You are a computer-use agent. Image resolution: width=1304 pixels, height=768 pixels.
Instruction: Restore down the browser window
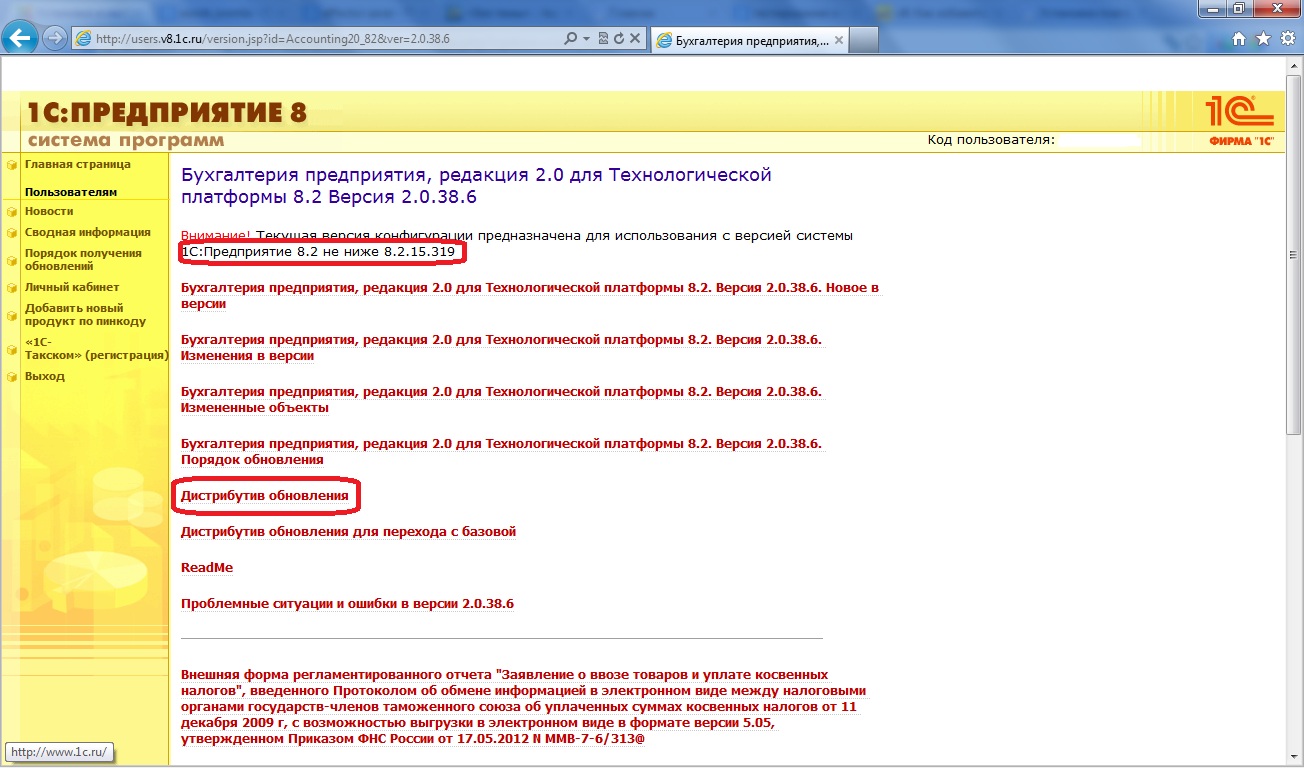(1241, 8)
